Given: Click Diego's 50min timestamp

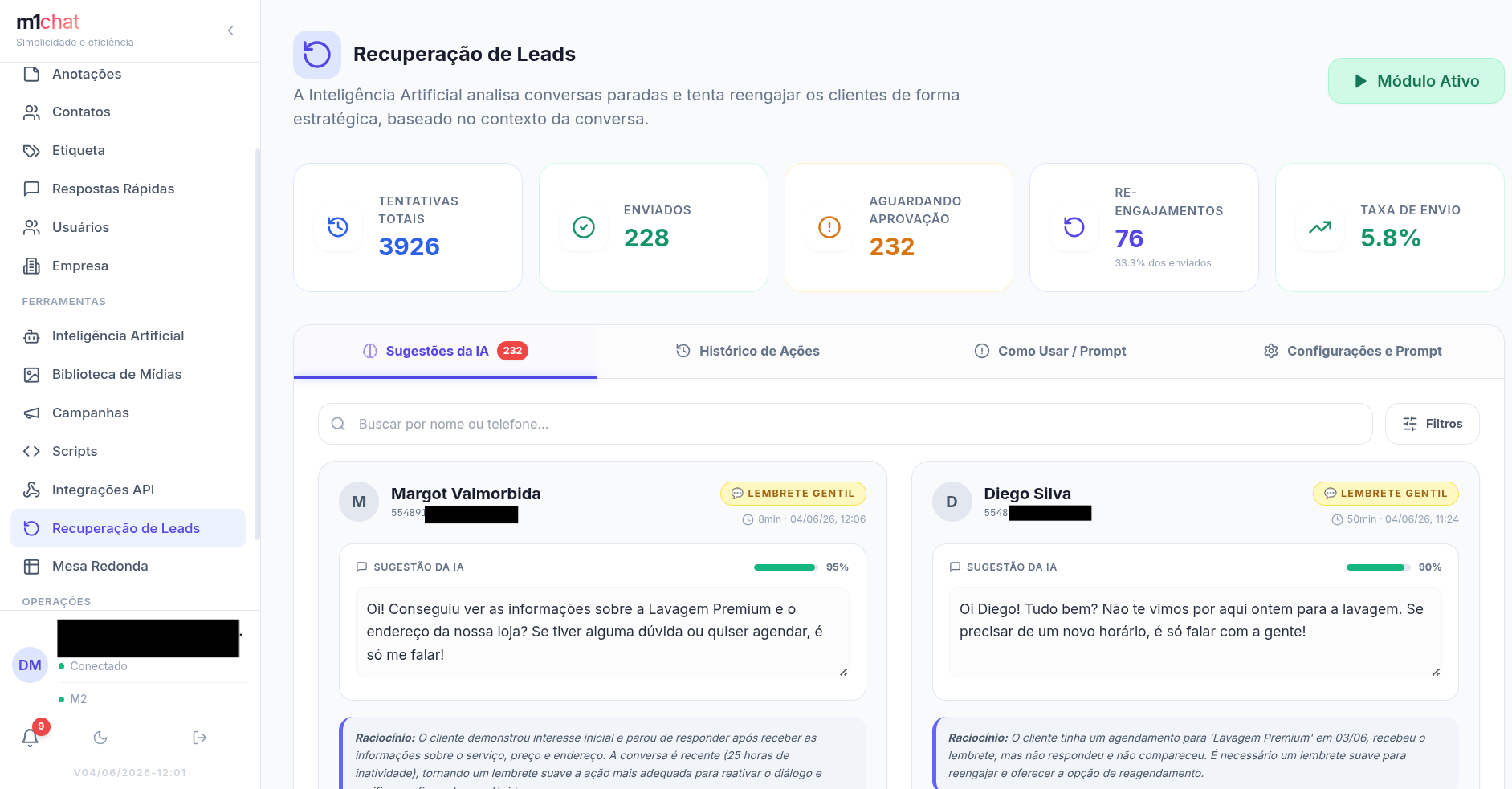Looking at the screenshot, I should (1396, 519).
